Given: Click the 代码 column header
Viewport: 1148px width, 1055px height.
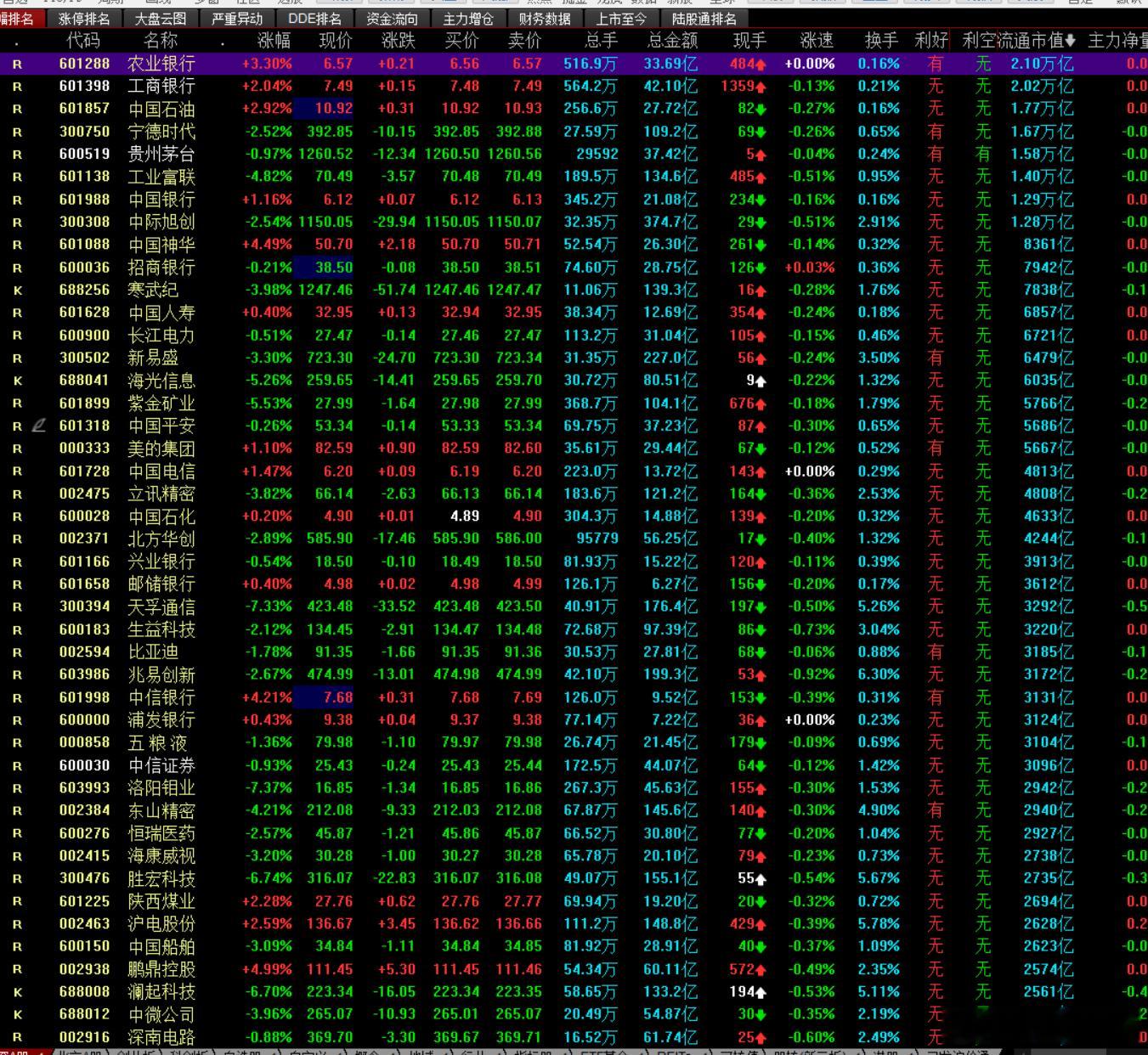Looking at the screenshot, I should tap(83, 41).
